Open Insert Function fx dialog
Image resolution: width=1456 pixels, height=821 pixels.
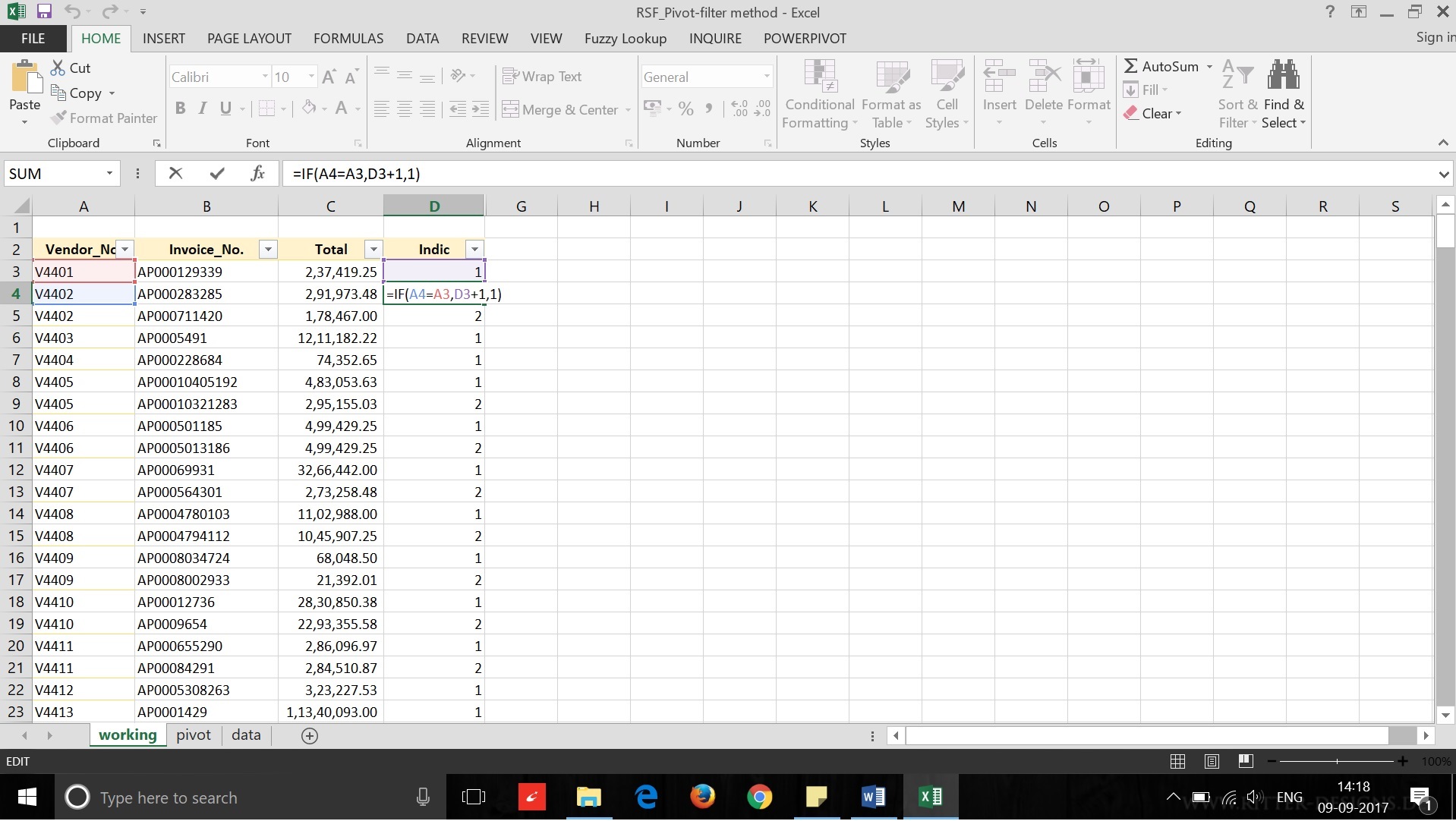(x=257, y=173)
